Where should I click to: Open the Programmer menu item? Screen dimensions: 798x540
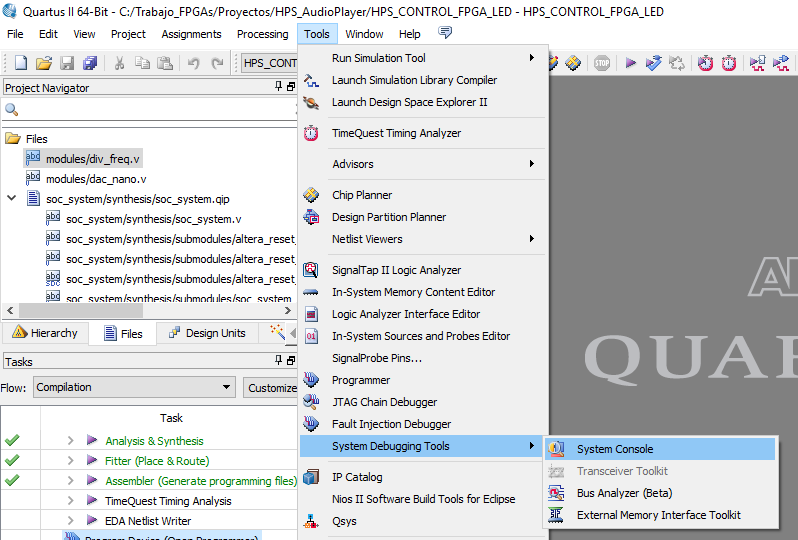coord(423,380)
